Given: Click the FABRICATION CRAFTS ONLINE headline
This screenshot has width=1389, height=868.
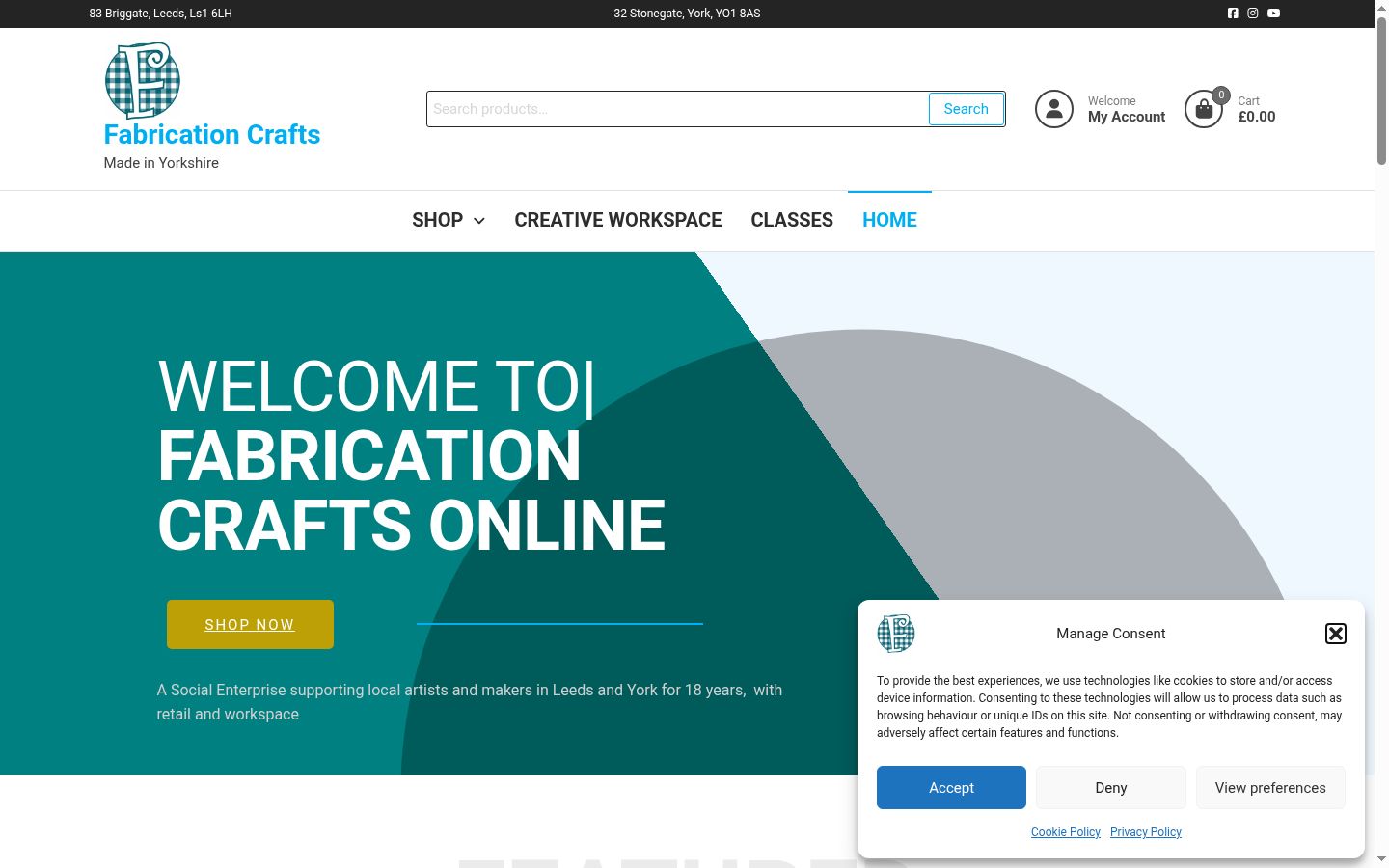Looking at the screenshot, I should [x=412, y=491].
